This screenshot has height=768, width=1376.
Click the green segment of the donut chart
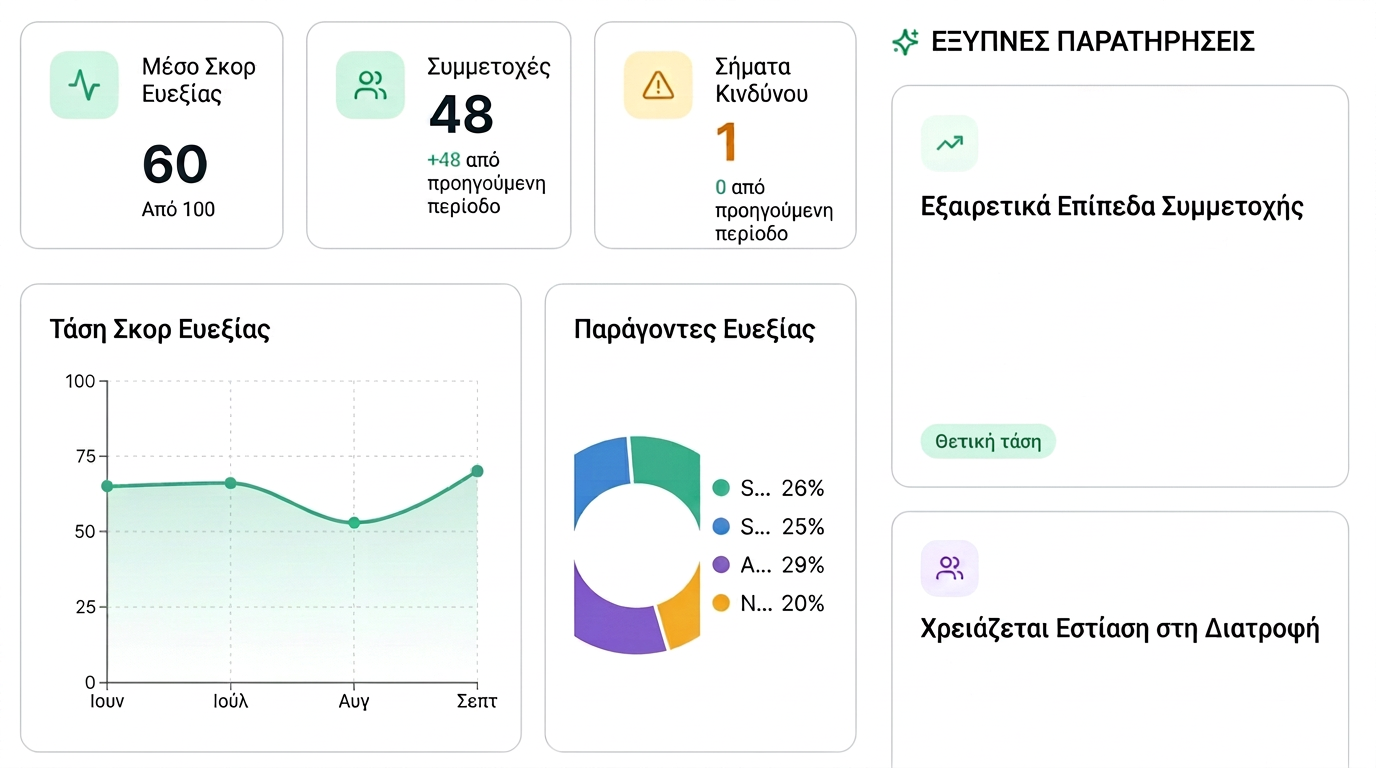point(668,468)
